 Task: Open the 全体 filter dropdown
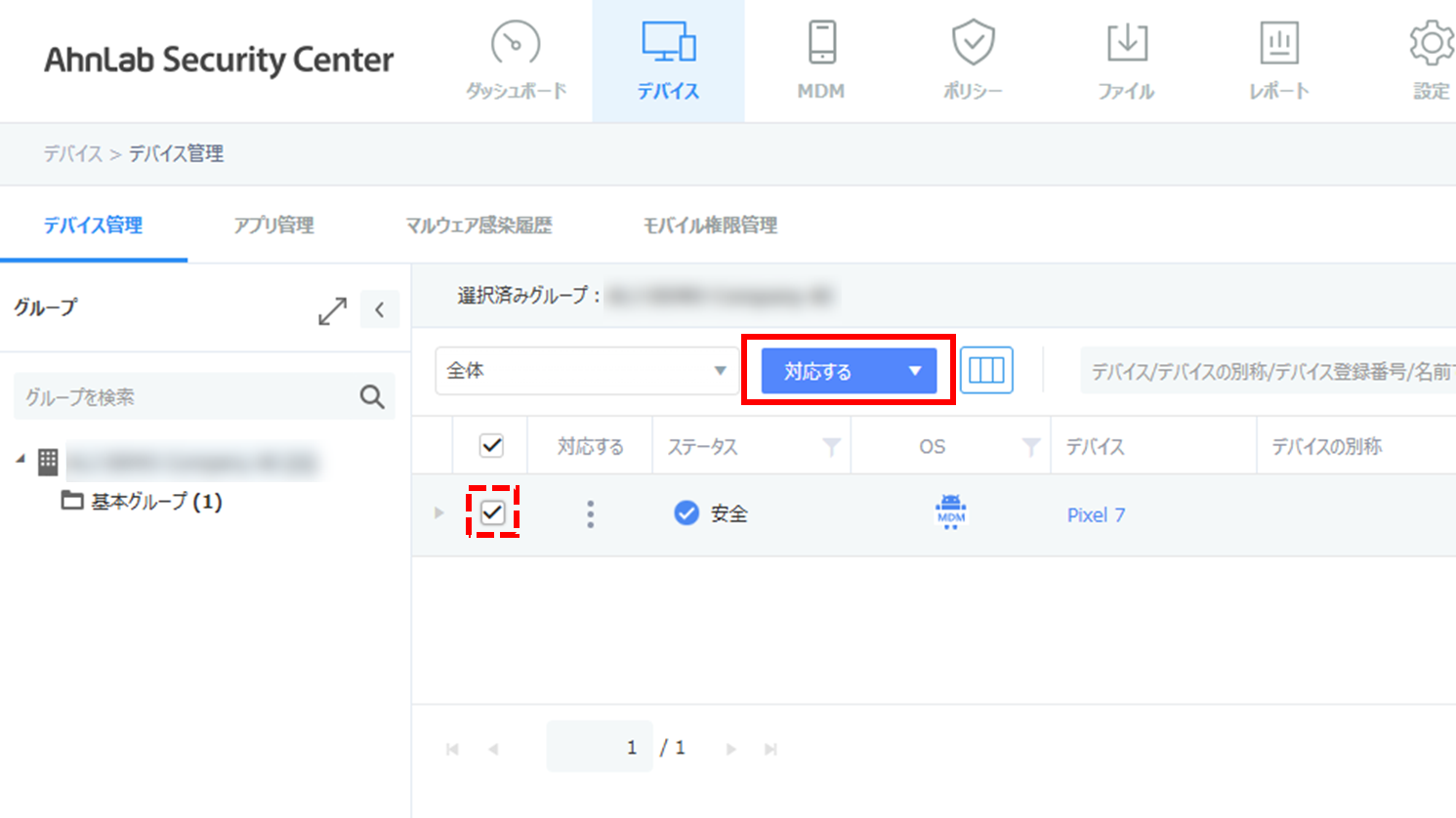click(x=586, y=371)
